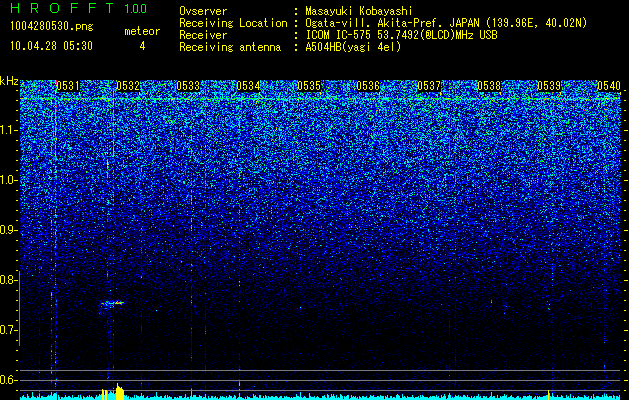Click the kHz axis unit label
Screen dimensions: 629x400
coord(9,81)
